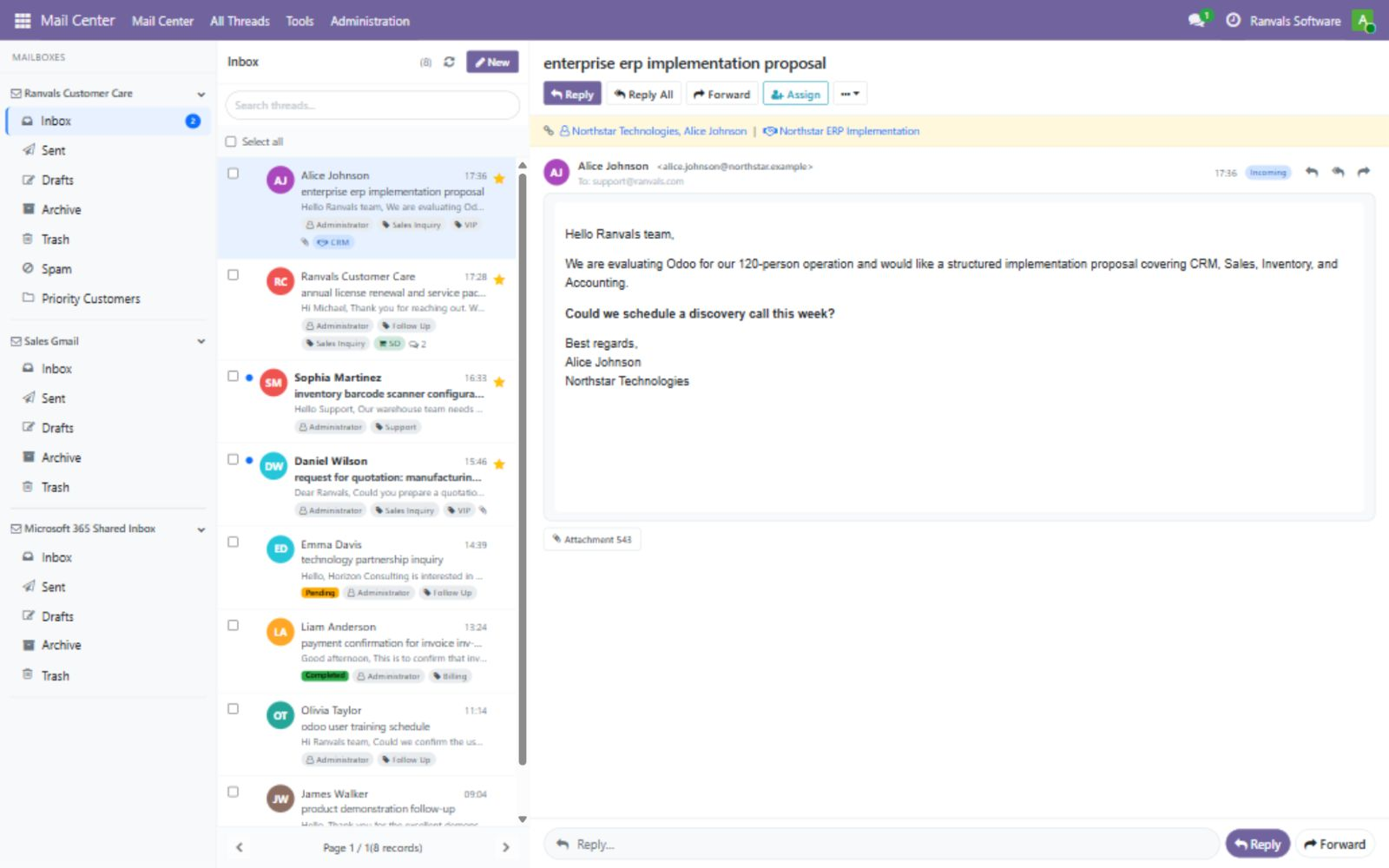Collapse the Ranvals Customer Care mailbox
1389x868 pixels.
[x=201, y=94]
